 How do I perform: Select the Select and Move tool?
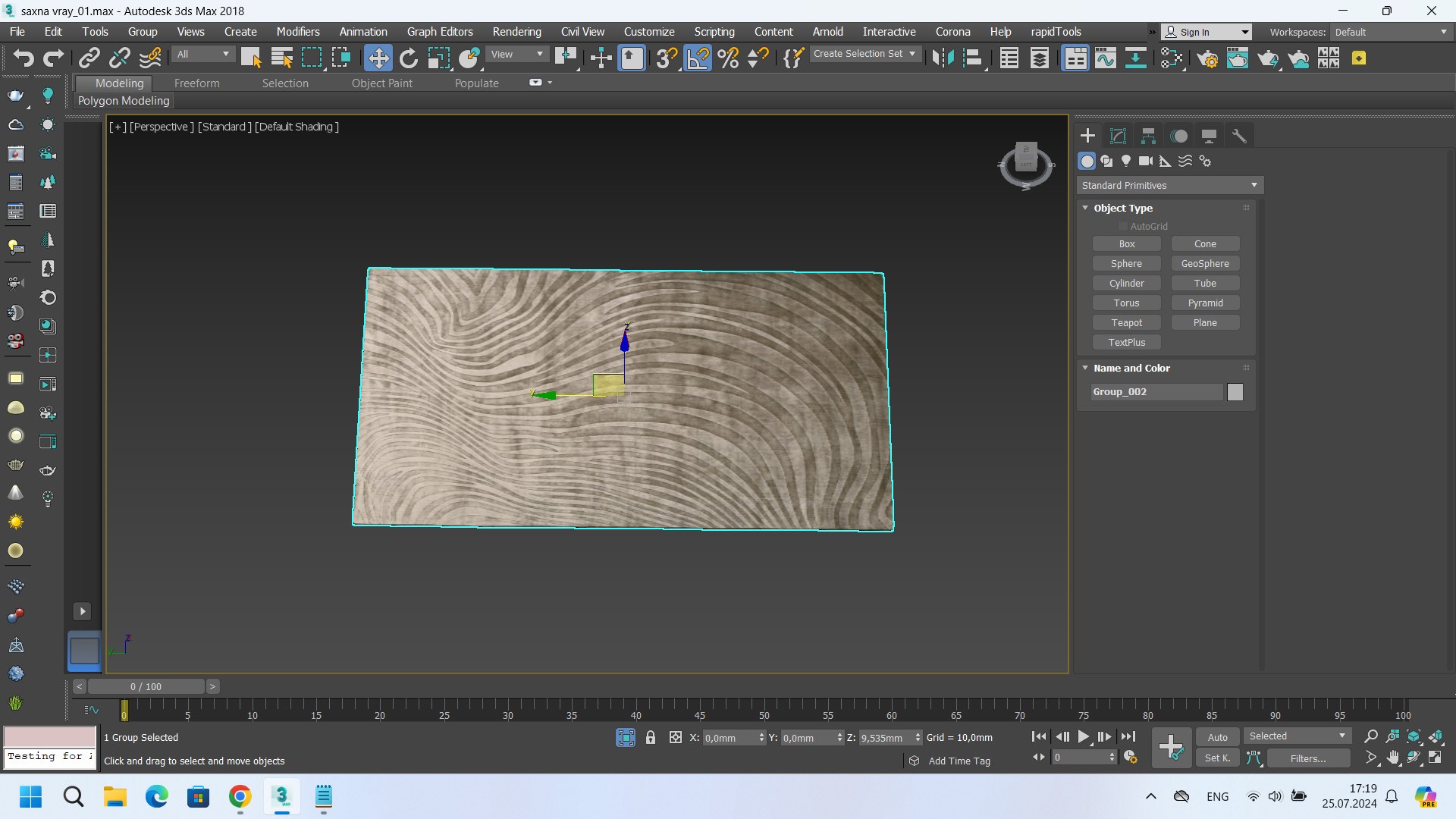click(x=378, y=58)
